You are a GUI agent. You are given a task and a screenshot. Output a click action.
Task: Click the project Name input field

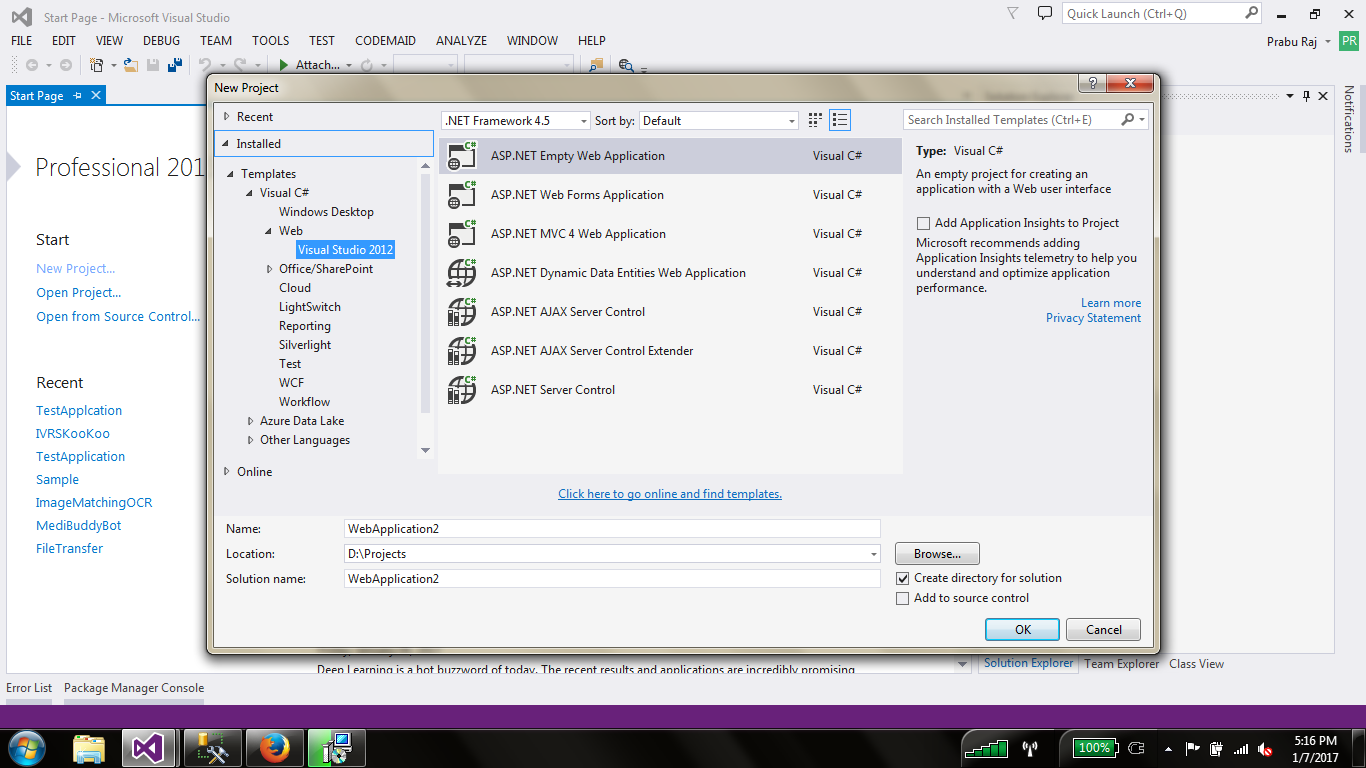coord(612,529)
